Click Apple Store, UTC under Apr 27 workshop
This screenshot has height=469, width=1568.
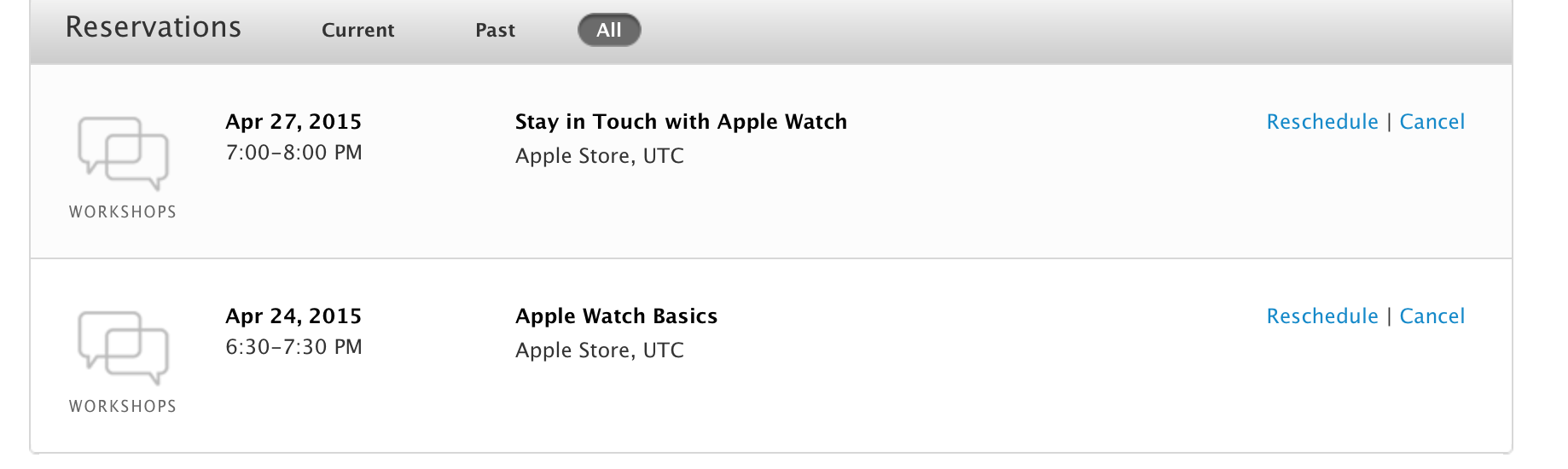click(599, 156)
